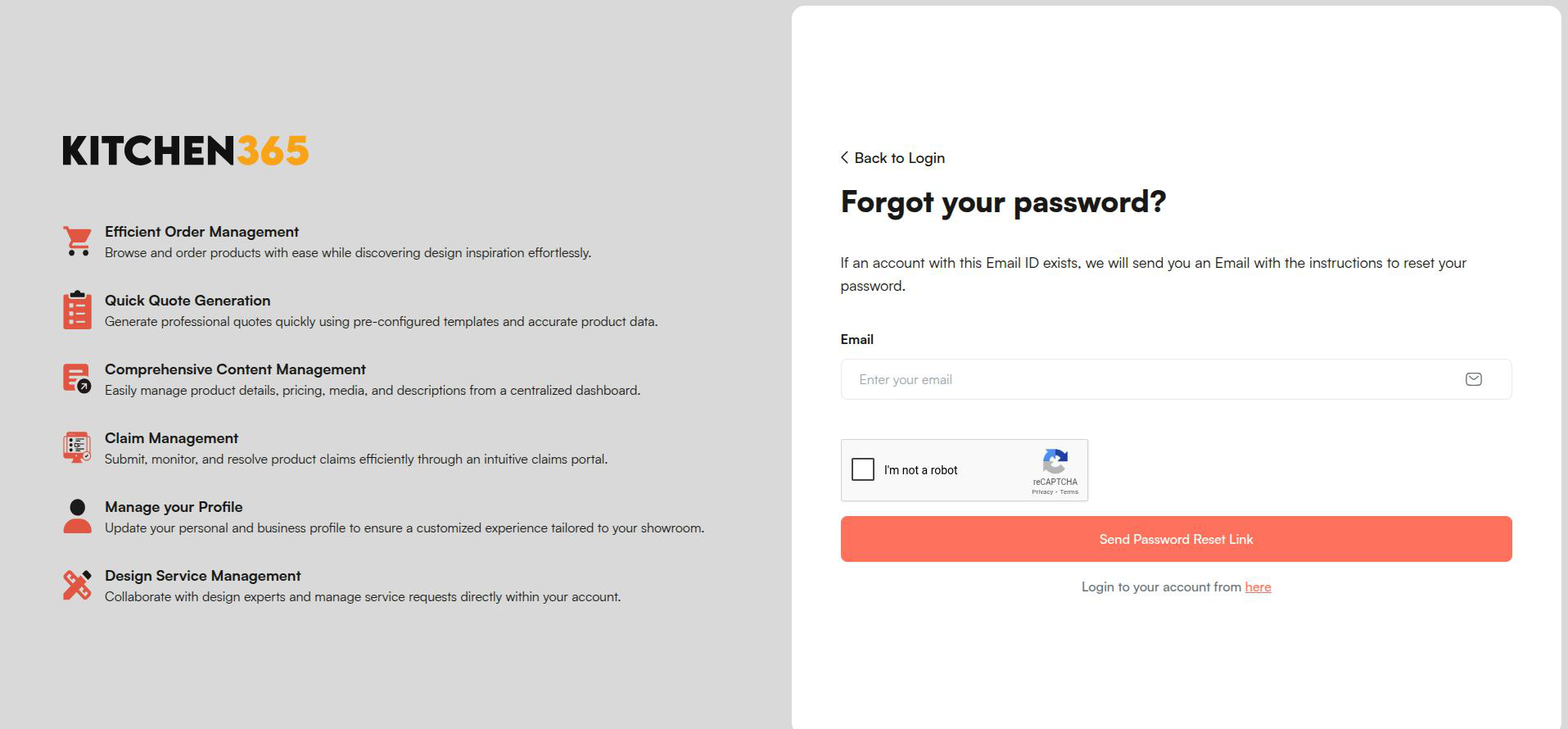Open the login page via the here link
Viewport: 1568px width, 729px height.
[1258, 586]
